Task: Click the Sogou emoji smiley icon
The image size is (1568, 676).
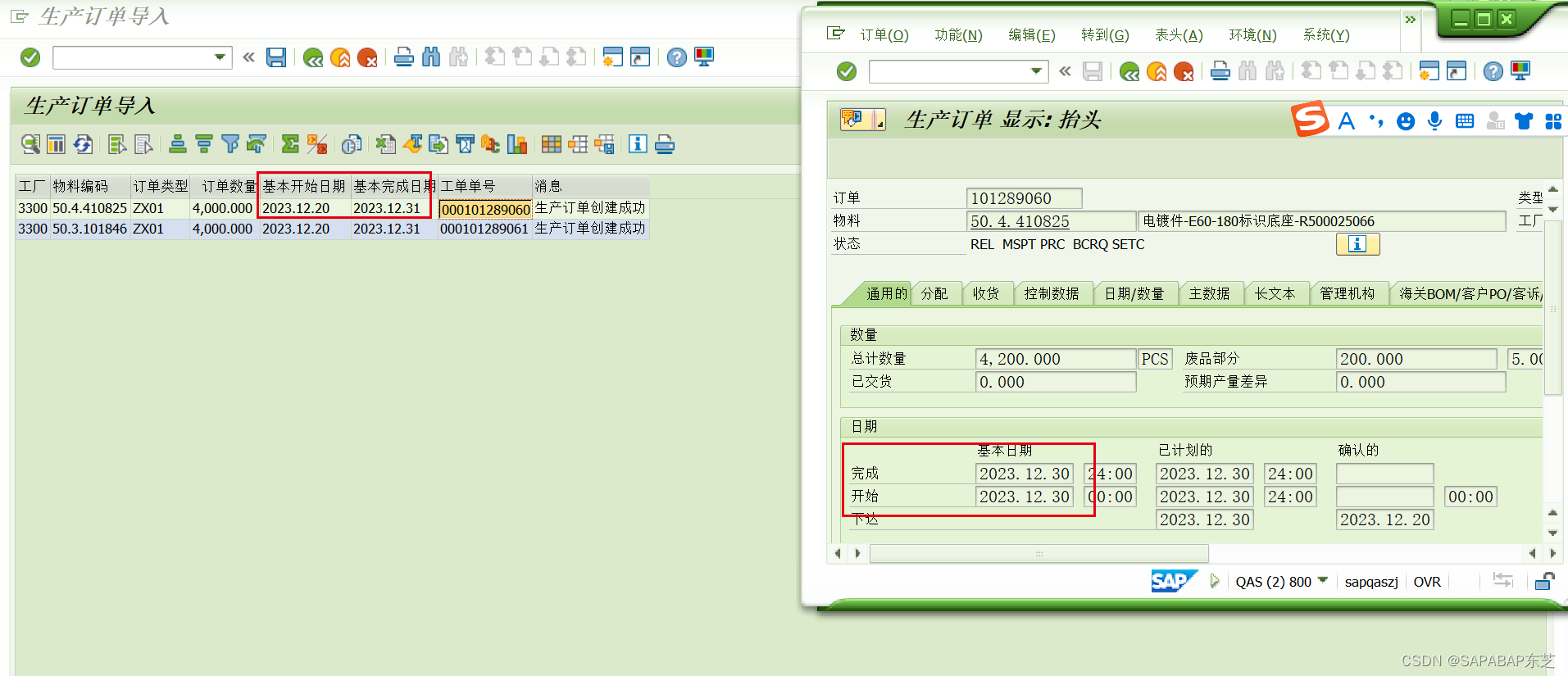Action: 1406,121
